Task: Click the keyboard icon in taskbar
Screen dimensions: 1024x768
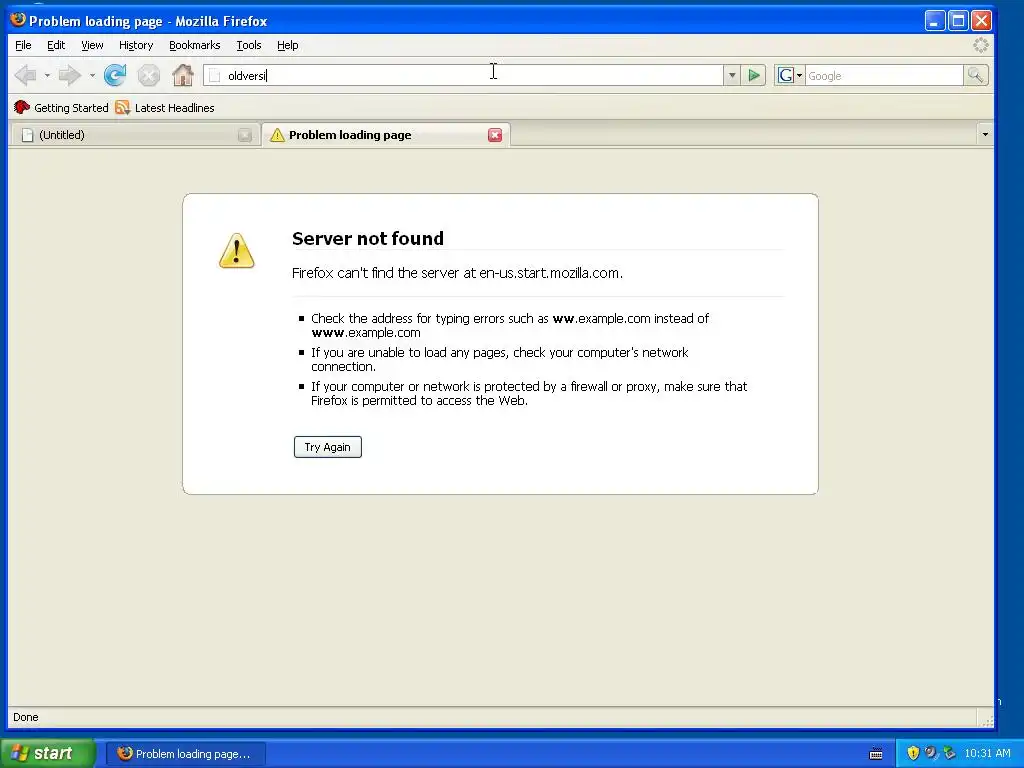Action: pos(876,754)
